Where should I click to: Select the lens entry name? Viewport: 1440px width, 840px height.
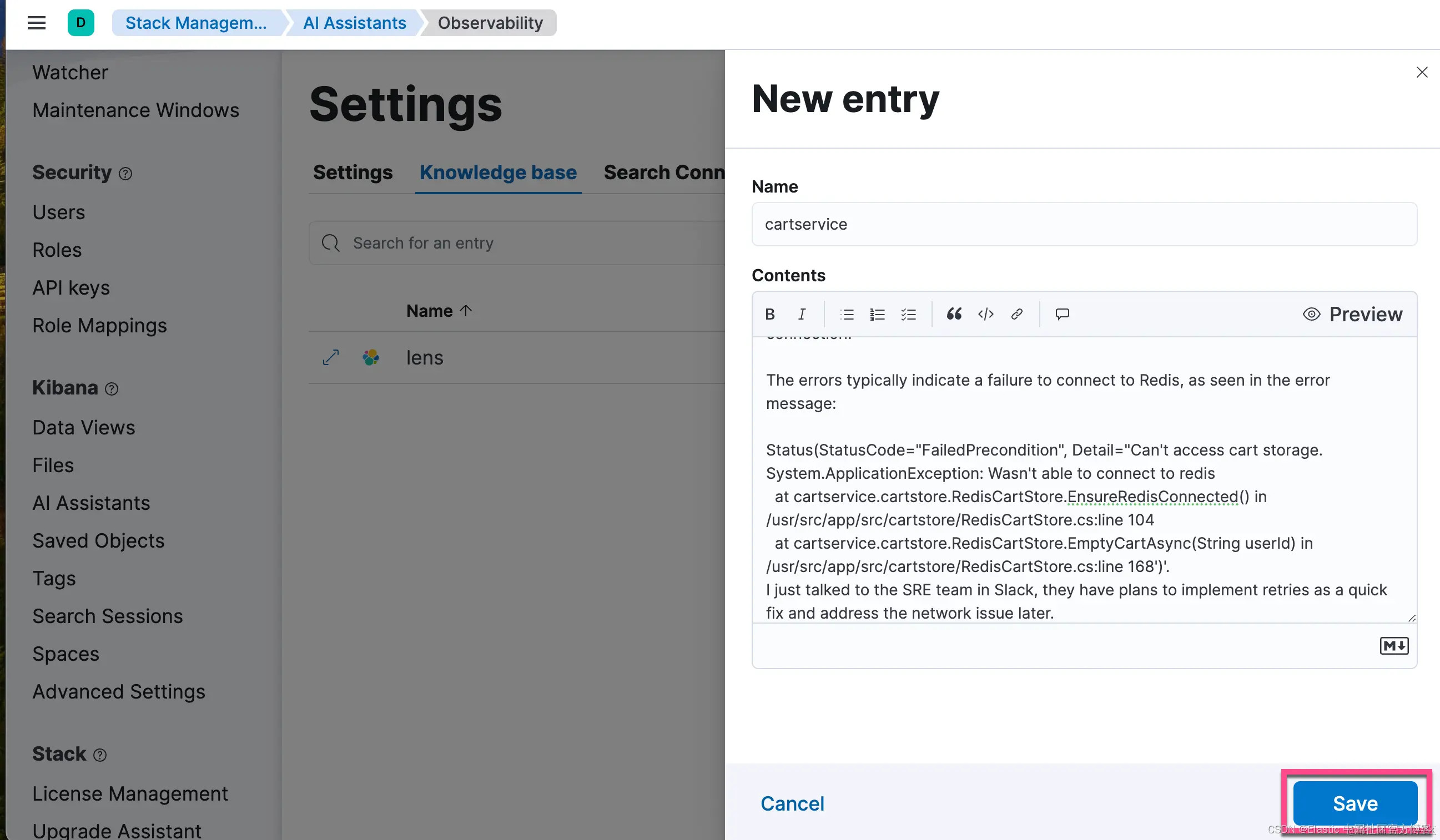(x=425, y=357)
